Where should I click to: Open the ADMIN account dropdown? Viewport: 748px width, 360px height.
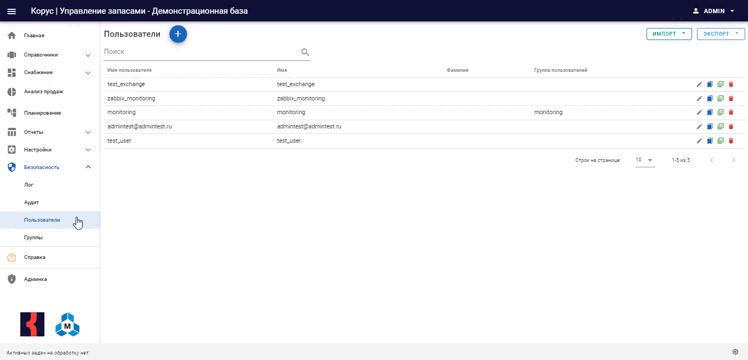713,11
